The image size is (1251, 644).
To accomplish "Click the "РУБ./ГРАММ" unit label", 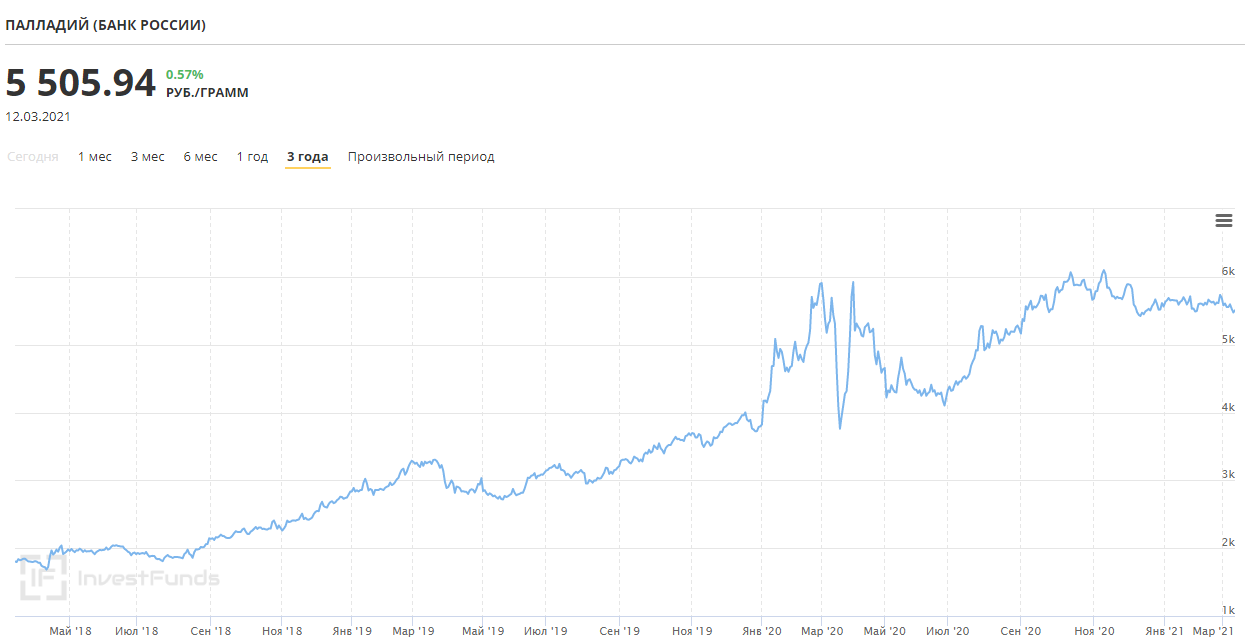I will click(x=207, y=93).
